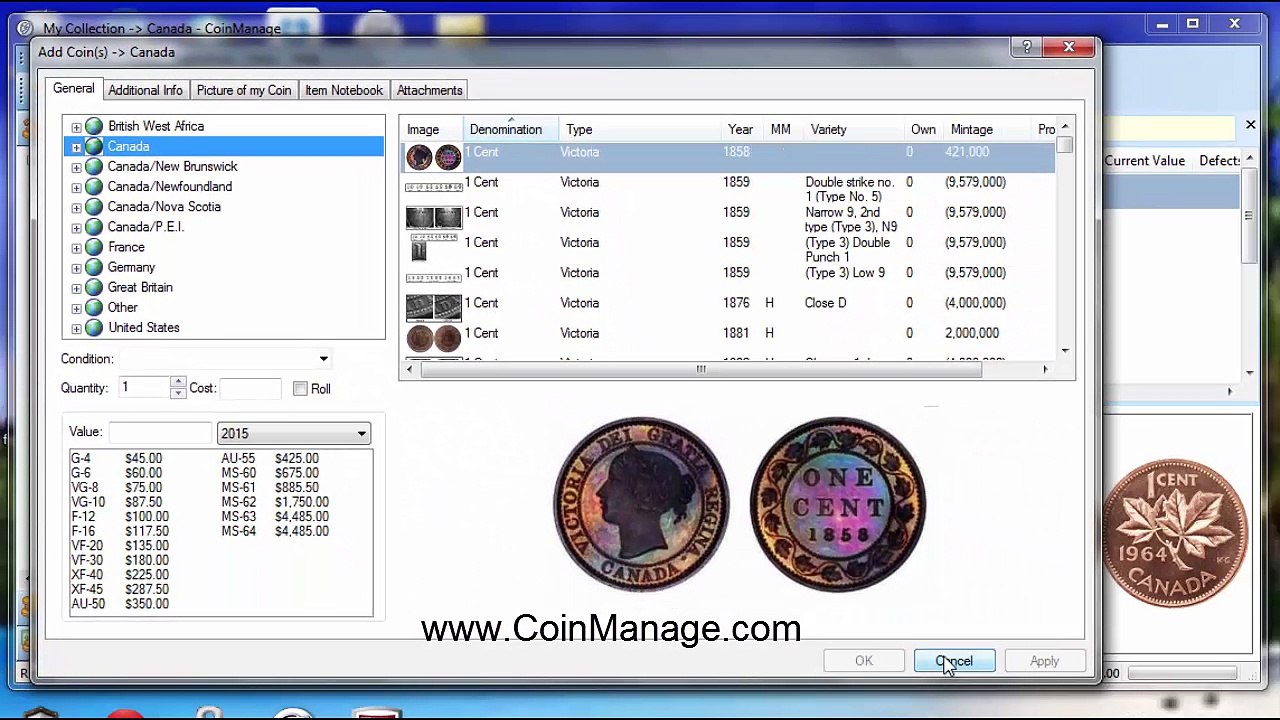
Task: Select the 1876 H Close D coin thumbnail
Action: (x=433, y=307)
